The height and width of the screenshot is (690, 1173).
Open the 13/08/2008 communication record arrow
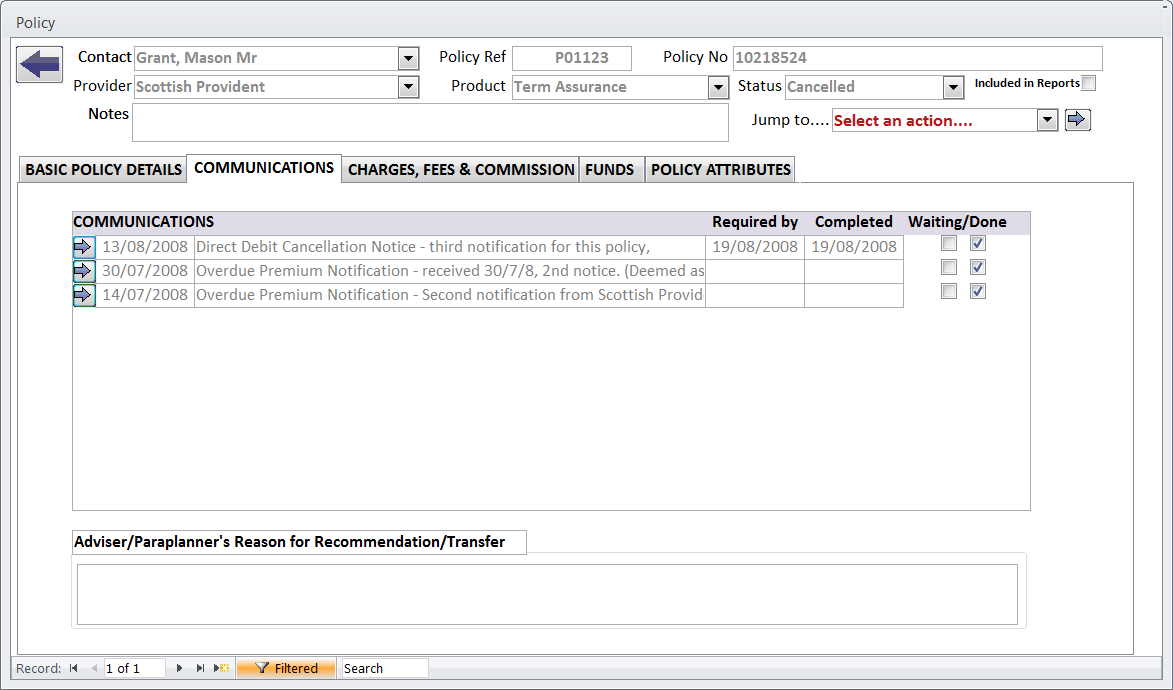pyautogui.click(x=83, y=247)
